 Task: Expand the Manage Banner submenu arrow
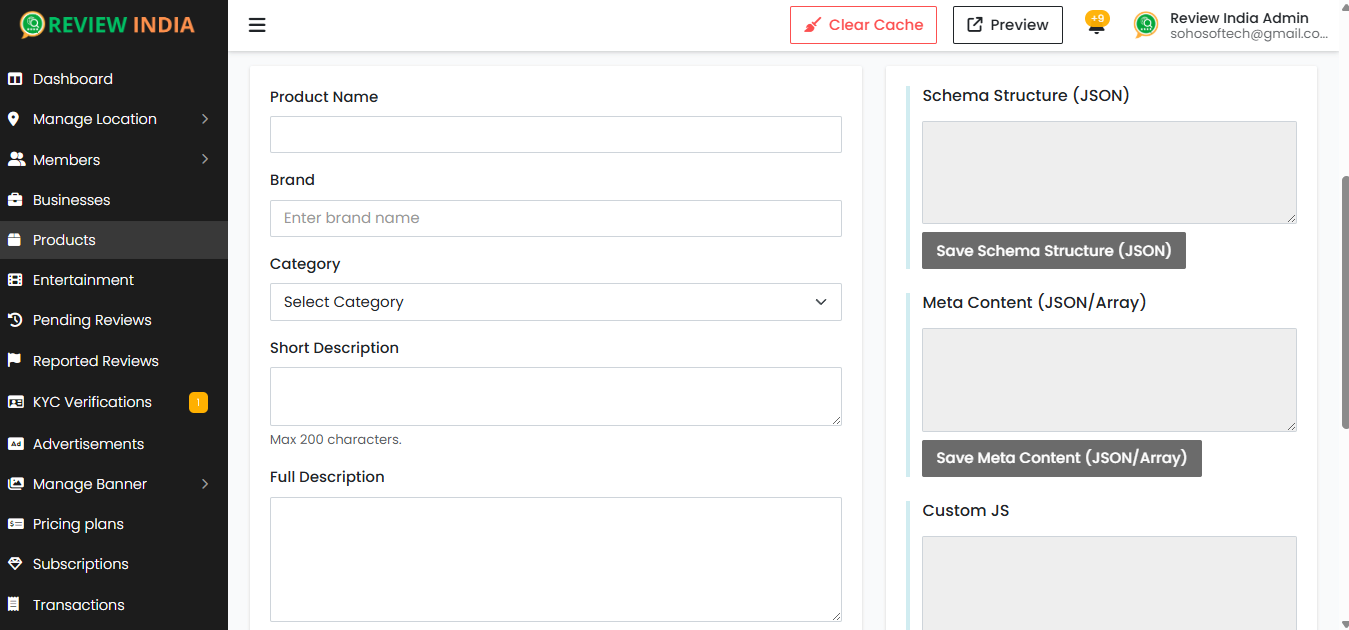click(x=205, y=484)
